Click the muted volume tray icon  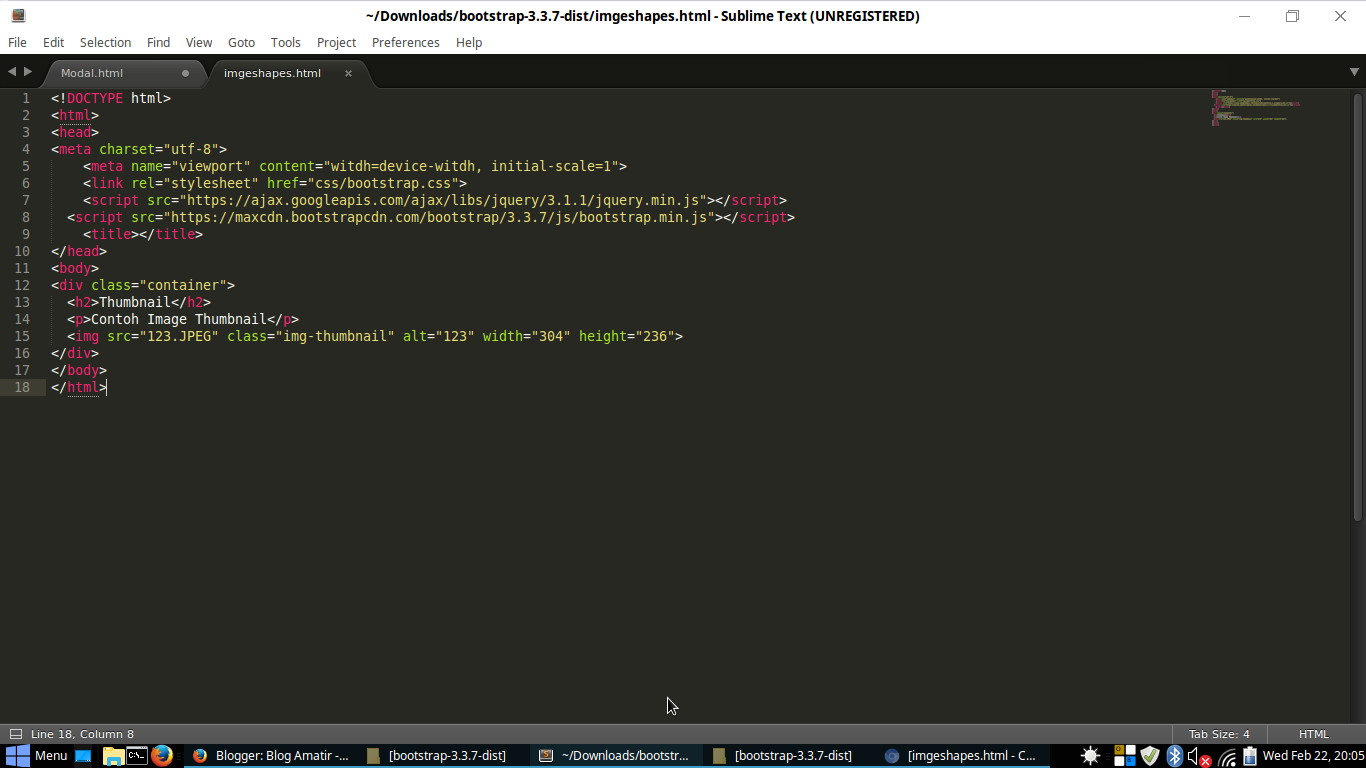pyautogui.click(x=1199, y=757)
